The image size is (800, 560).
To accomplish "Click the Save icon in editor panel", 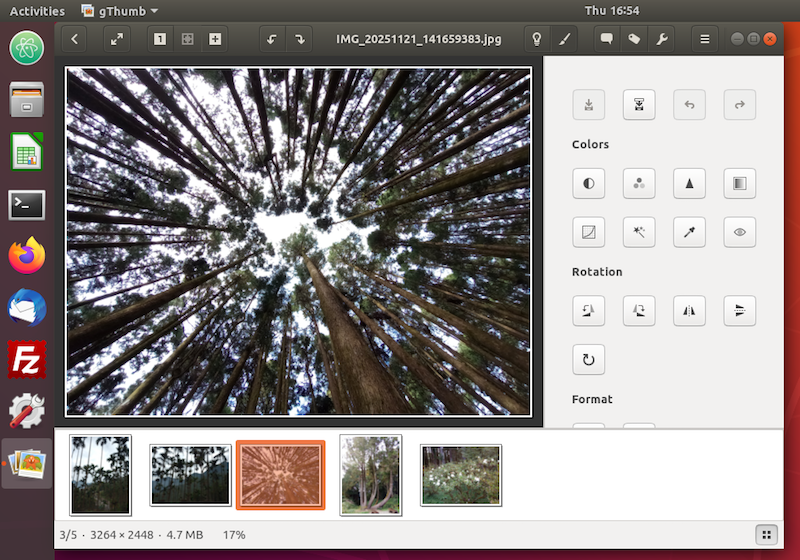I will (x=589, y=105).
